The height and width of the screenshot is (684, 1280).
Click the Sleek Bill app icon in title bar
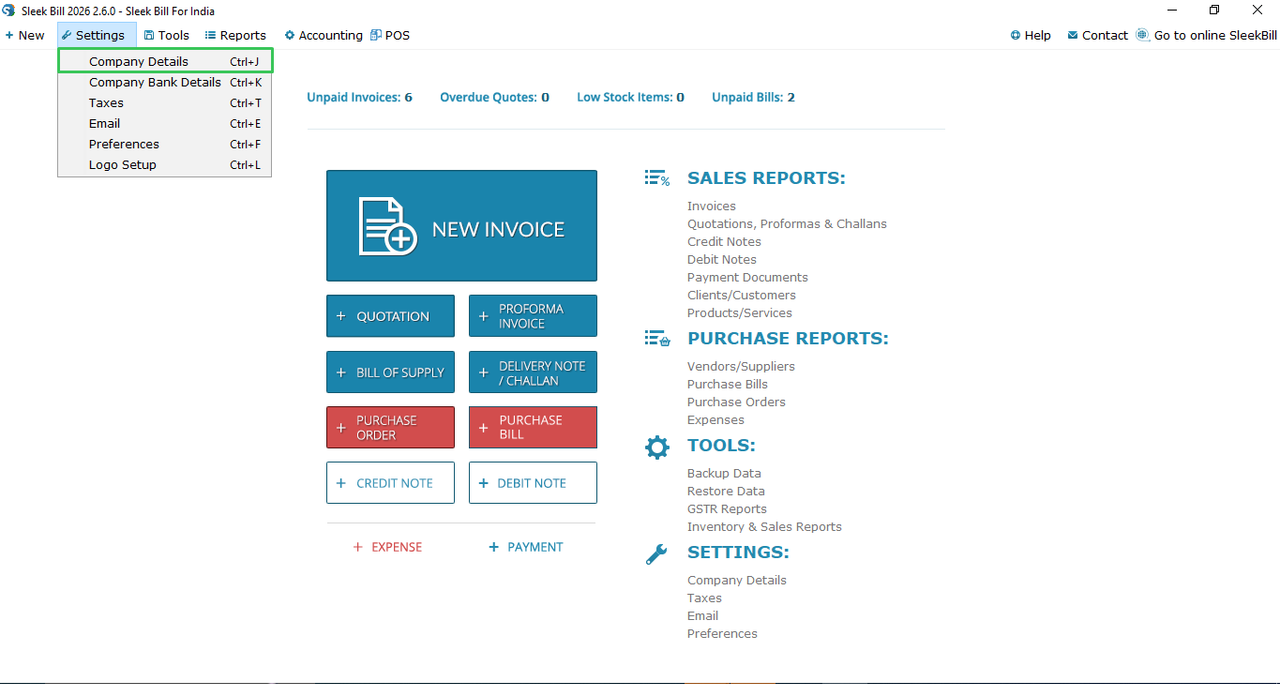pos(9,10)
